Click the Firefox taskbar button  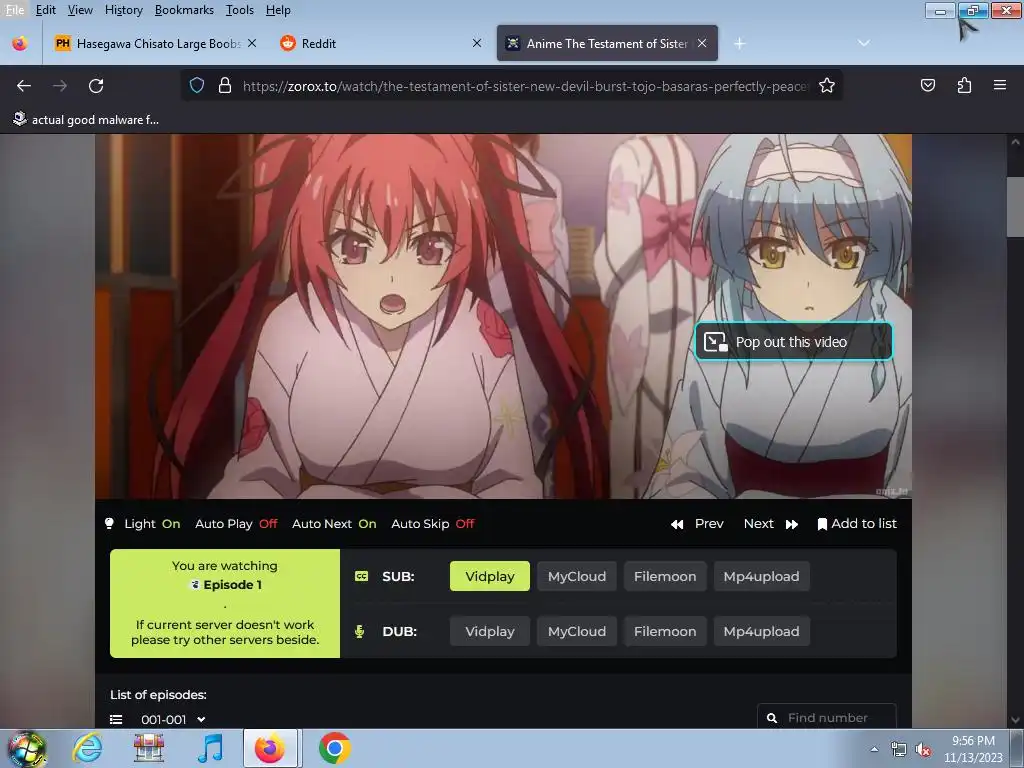tap(271, 748)
